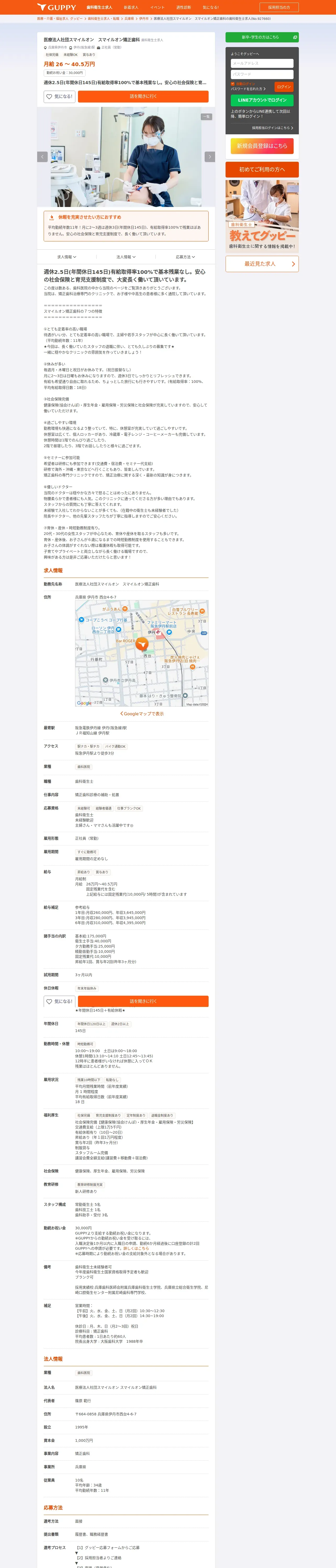Click 退職金制度あり benefit tag

[162, 1116]
